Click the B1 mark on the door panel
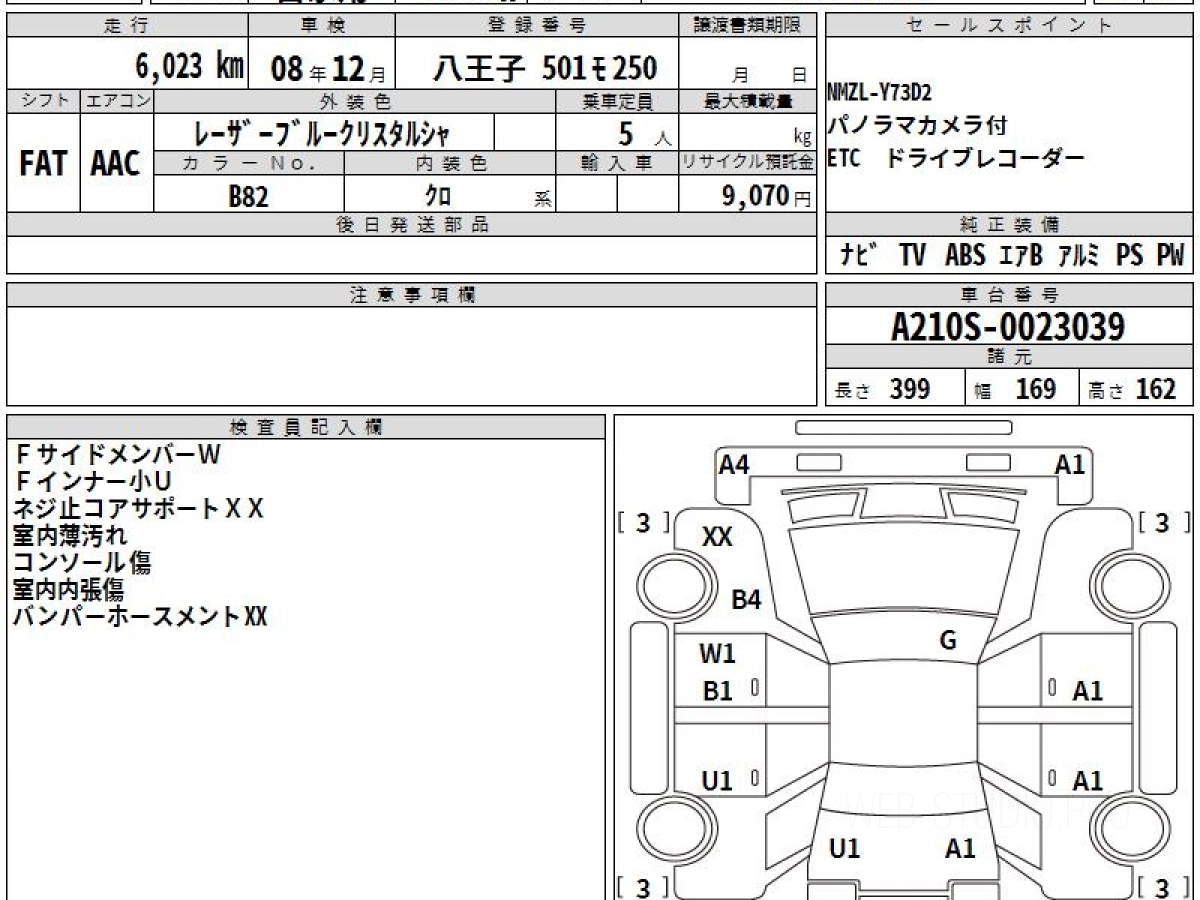The image size is (1200, 900). point(717,691)
